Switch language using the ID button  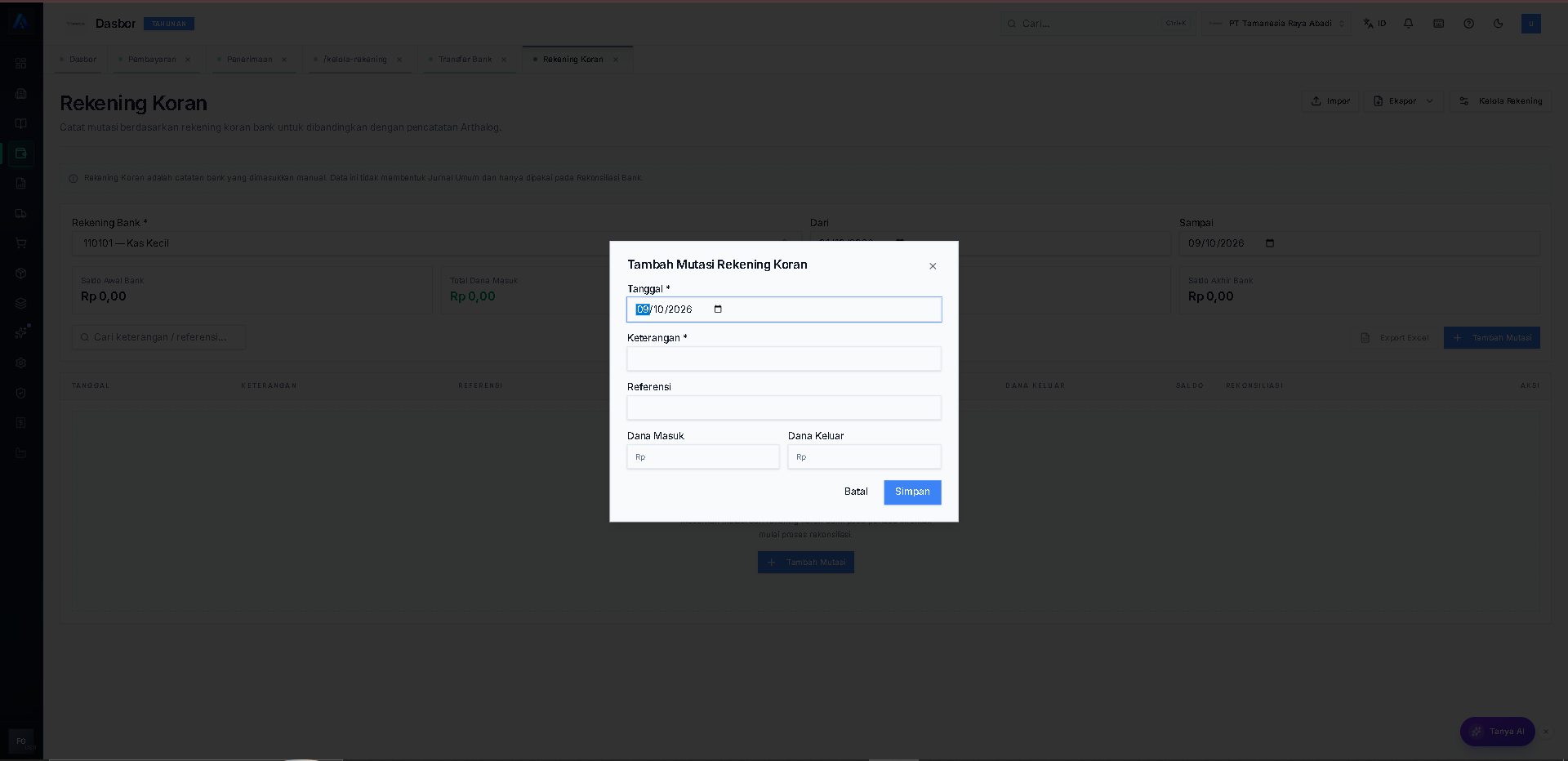[1375, 24]
